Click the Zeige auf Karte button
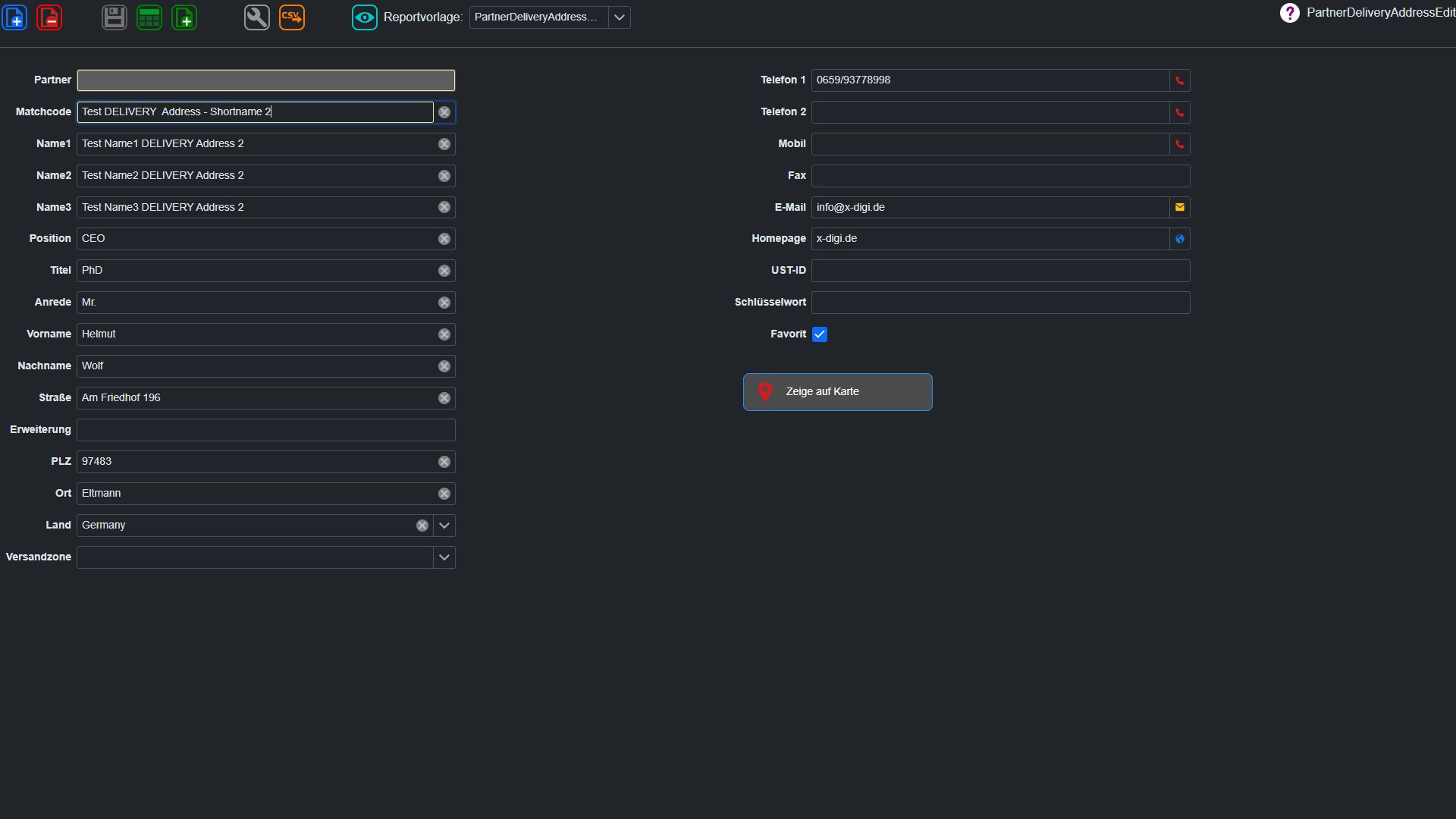Image resolution: width=1456 pixels, height=819 pixels. 838,392
